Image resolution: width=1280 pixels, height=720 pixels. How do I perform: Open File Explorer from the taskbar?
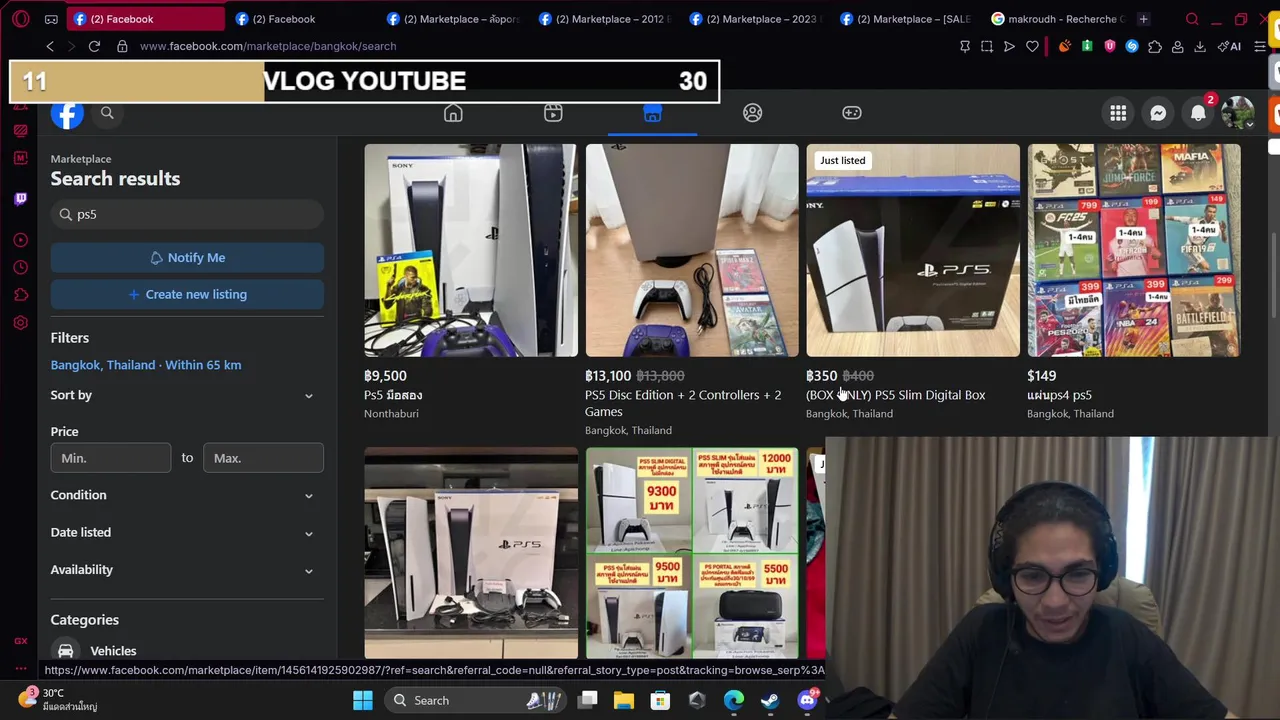tap(624, 701)
